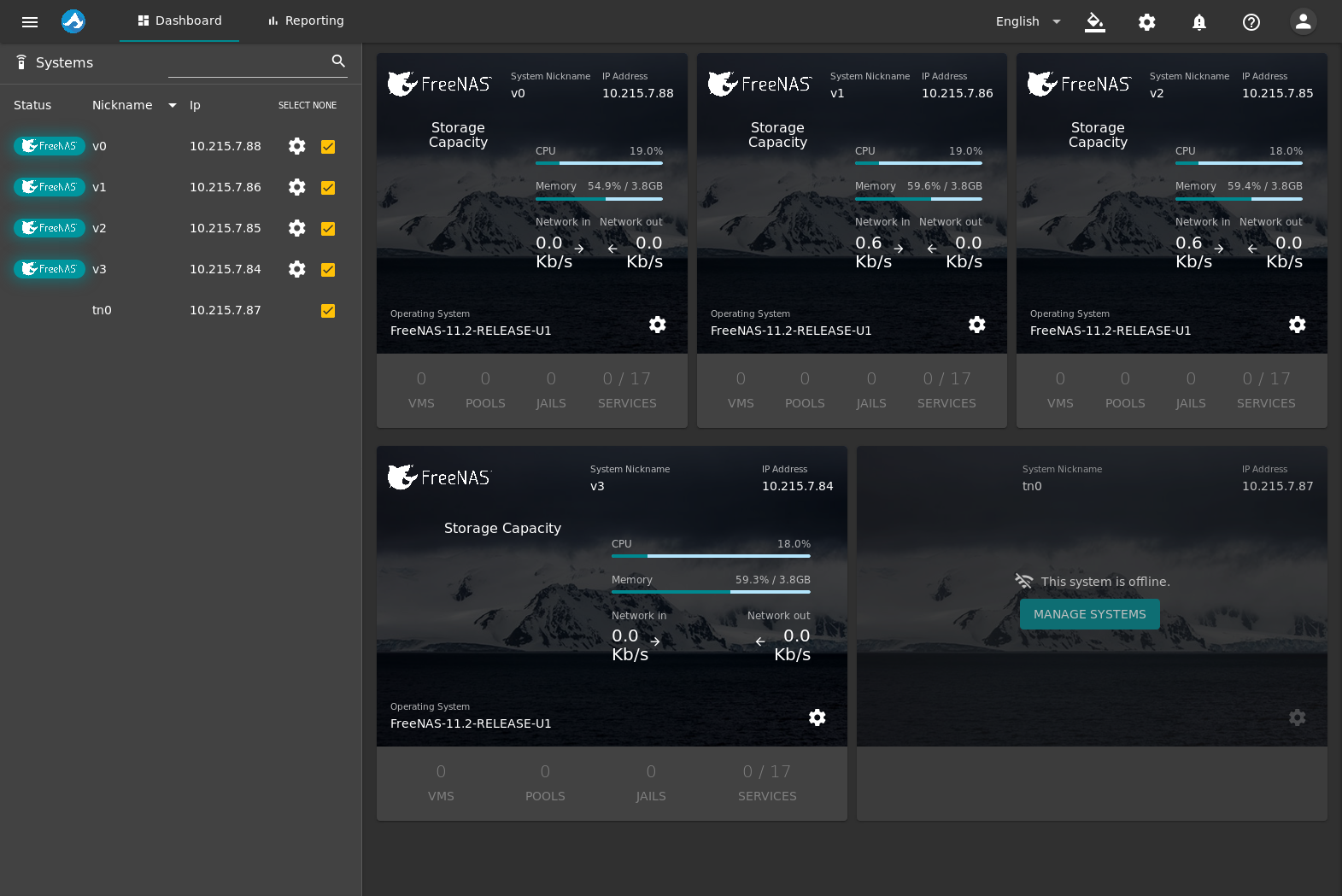Click the TrueCommand logo icon

[73, 21]
